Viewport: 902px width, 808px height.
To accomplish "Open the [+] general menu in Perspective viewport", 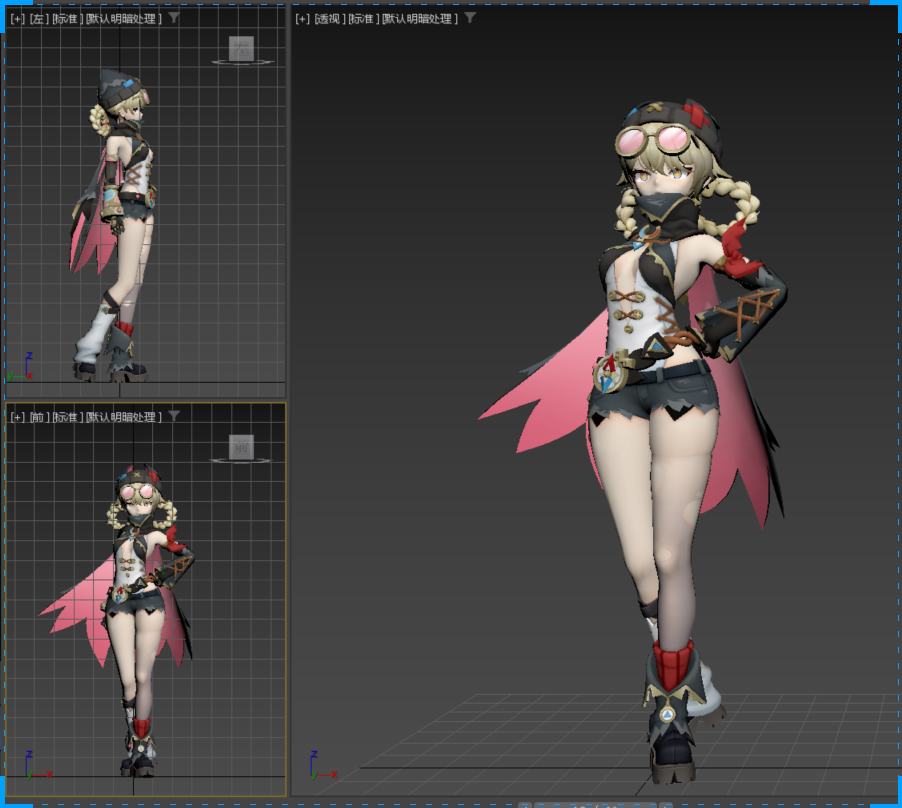I will (x=303, y=19).
